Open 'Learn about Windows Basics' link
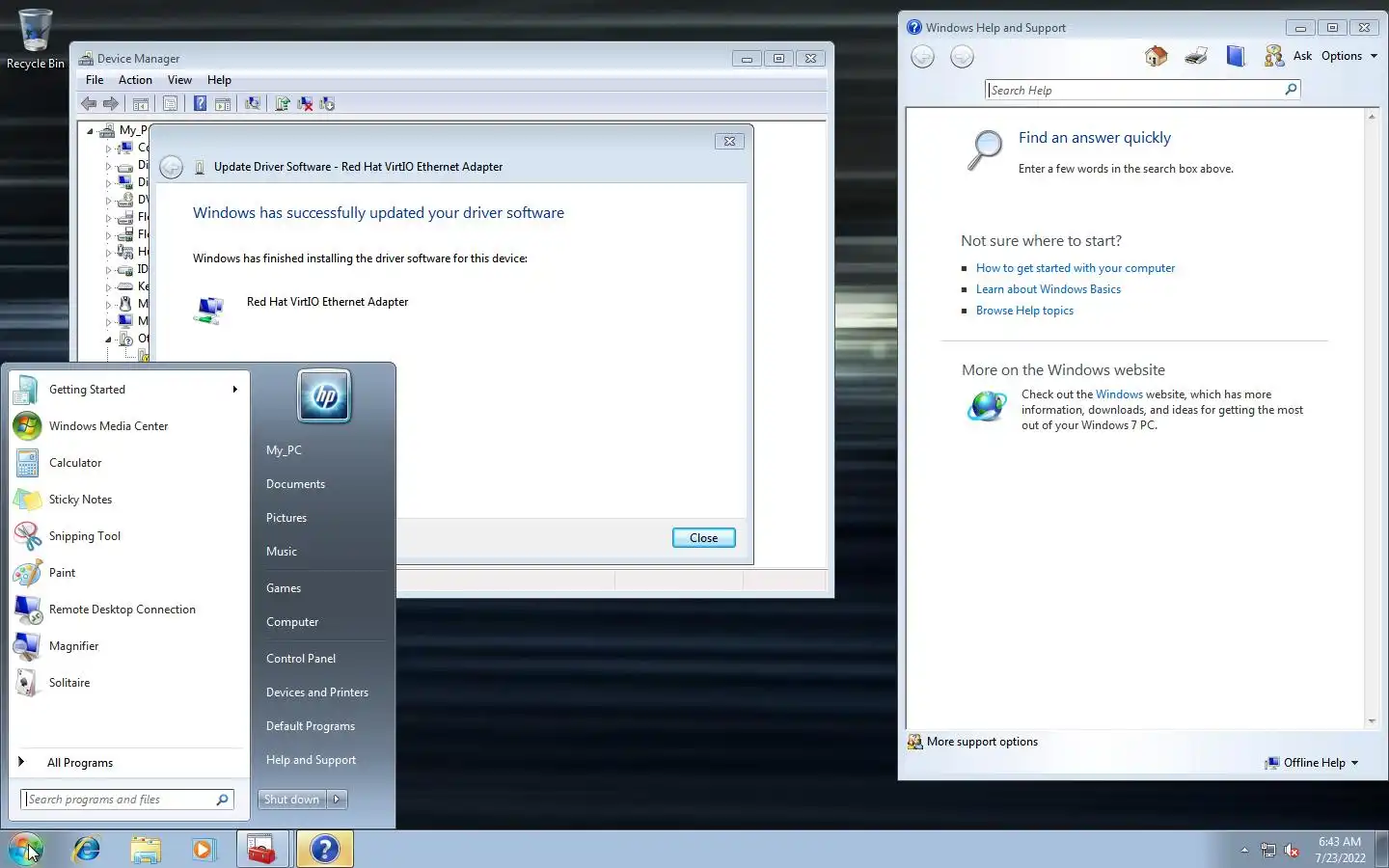 (x=1049, y=289)
